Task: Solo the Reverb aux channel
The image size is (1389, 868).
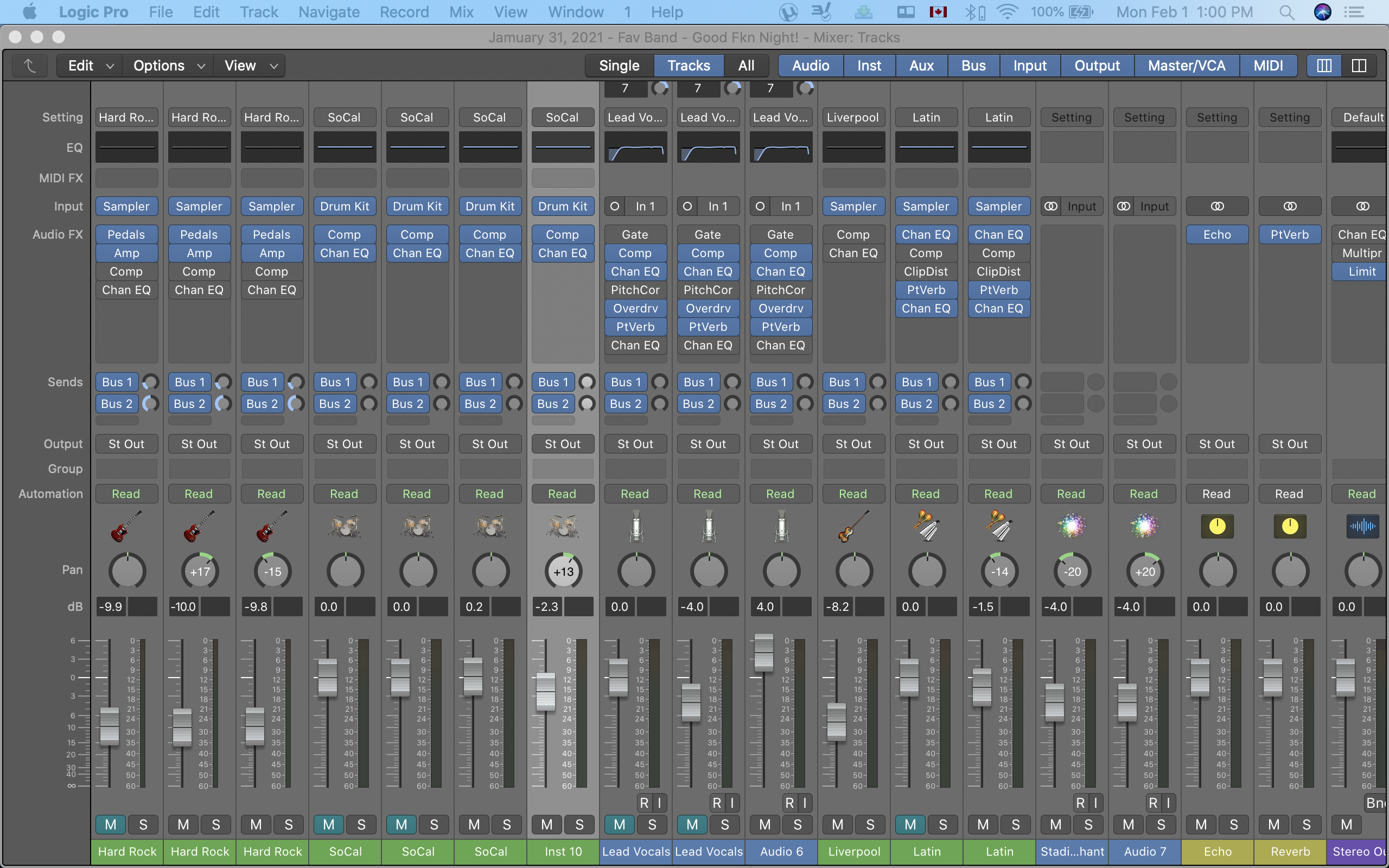Action: pyautogui.click(x=1307, y=825)
